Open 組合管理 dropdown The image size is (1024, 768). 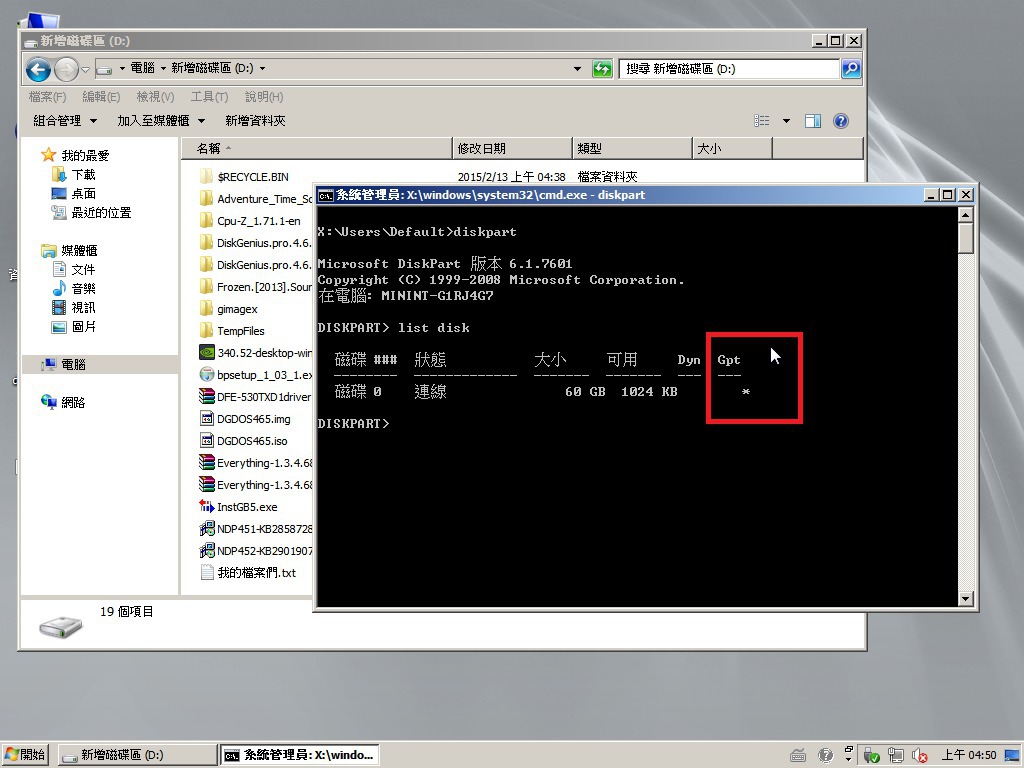(x=65, y=121)
